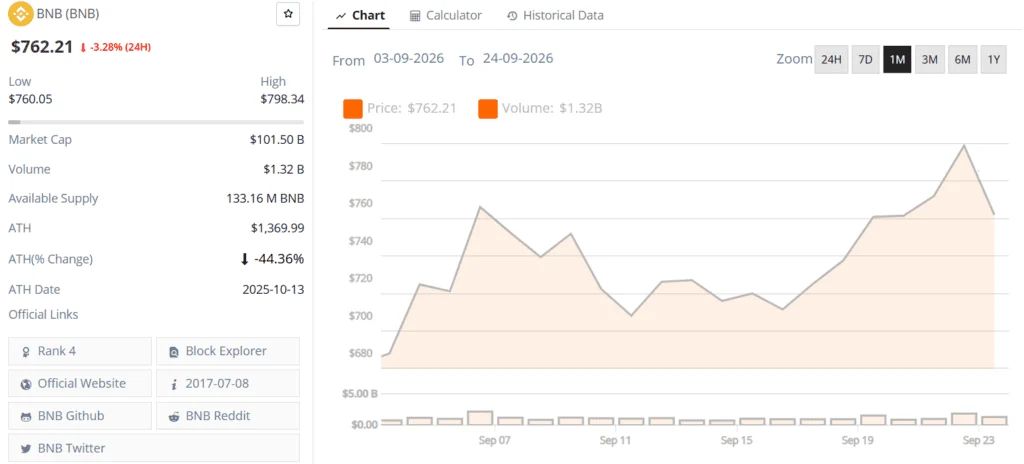Switch to the Chart tab

pyautogui.click(x=360, y=15)
